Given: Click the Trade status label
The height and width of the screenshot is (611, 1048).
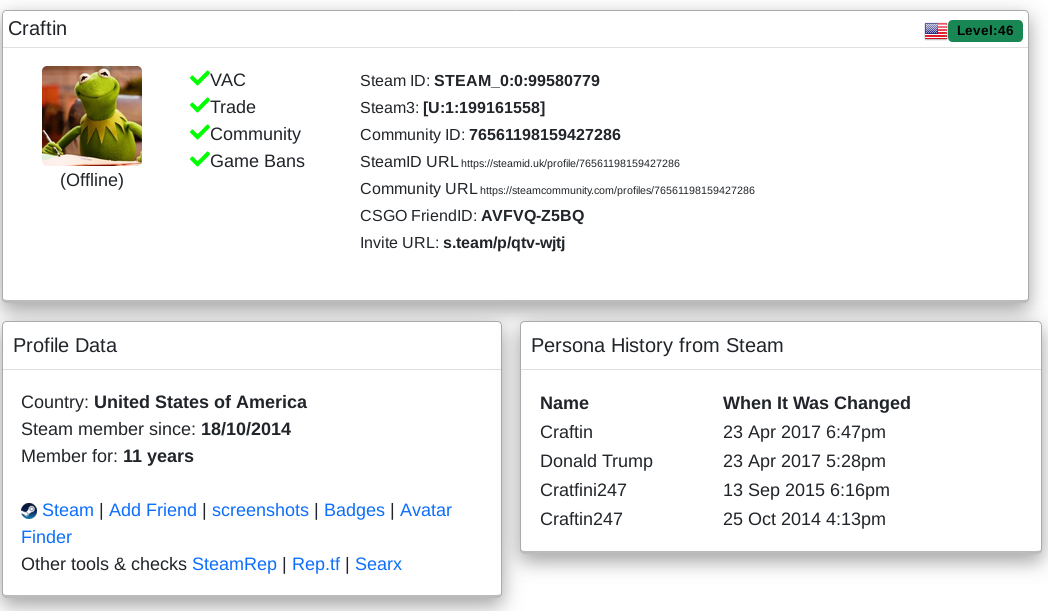Looking at the screenshot, I should 233,107.
